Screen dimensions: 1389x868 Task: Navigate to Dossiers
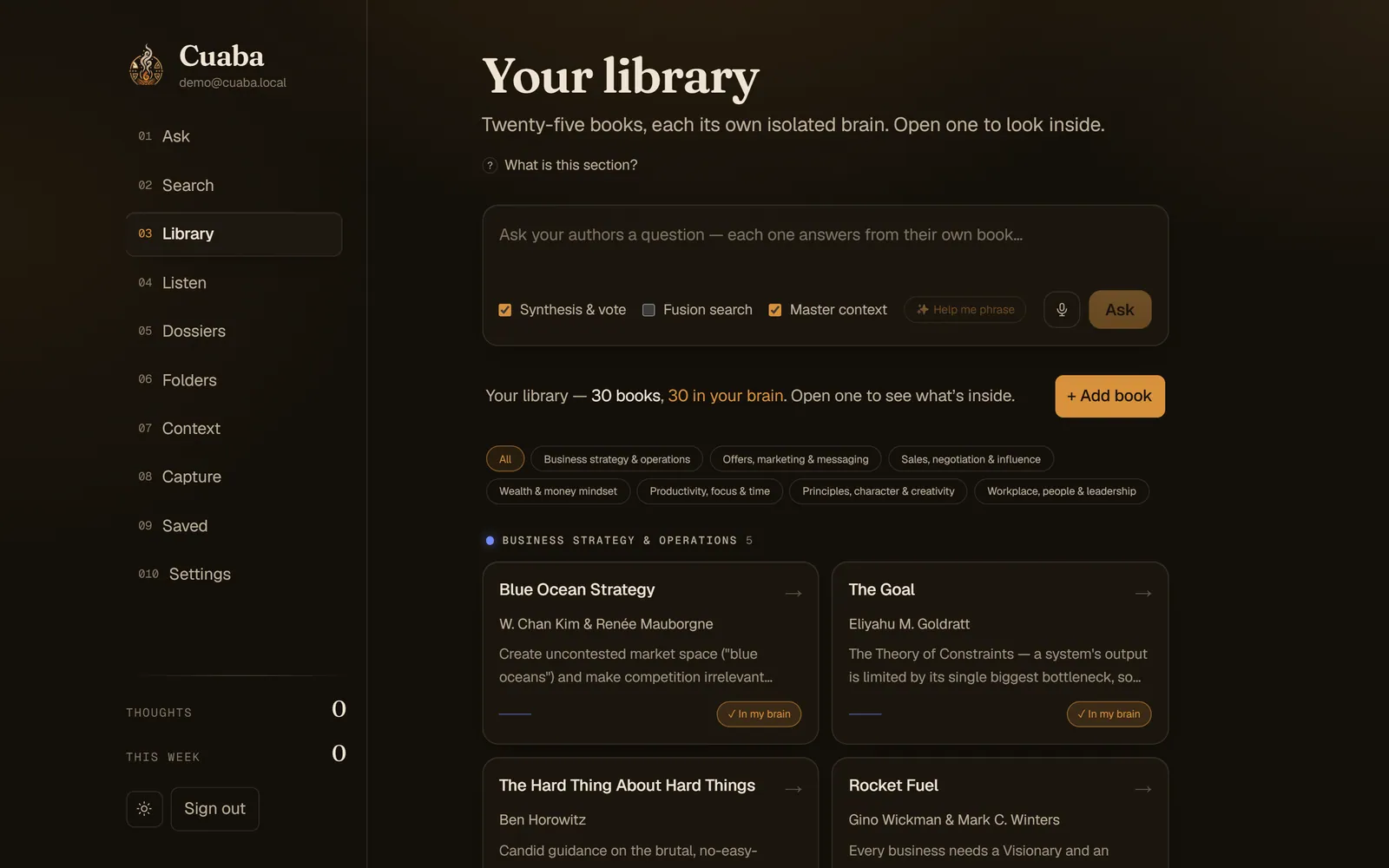[234, 332]
